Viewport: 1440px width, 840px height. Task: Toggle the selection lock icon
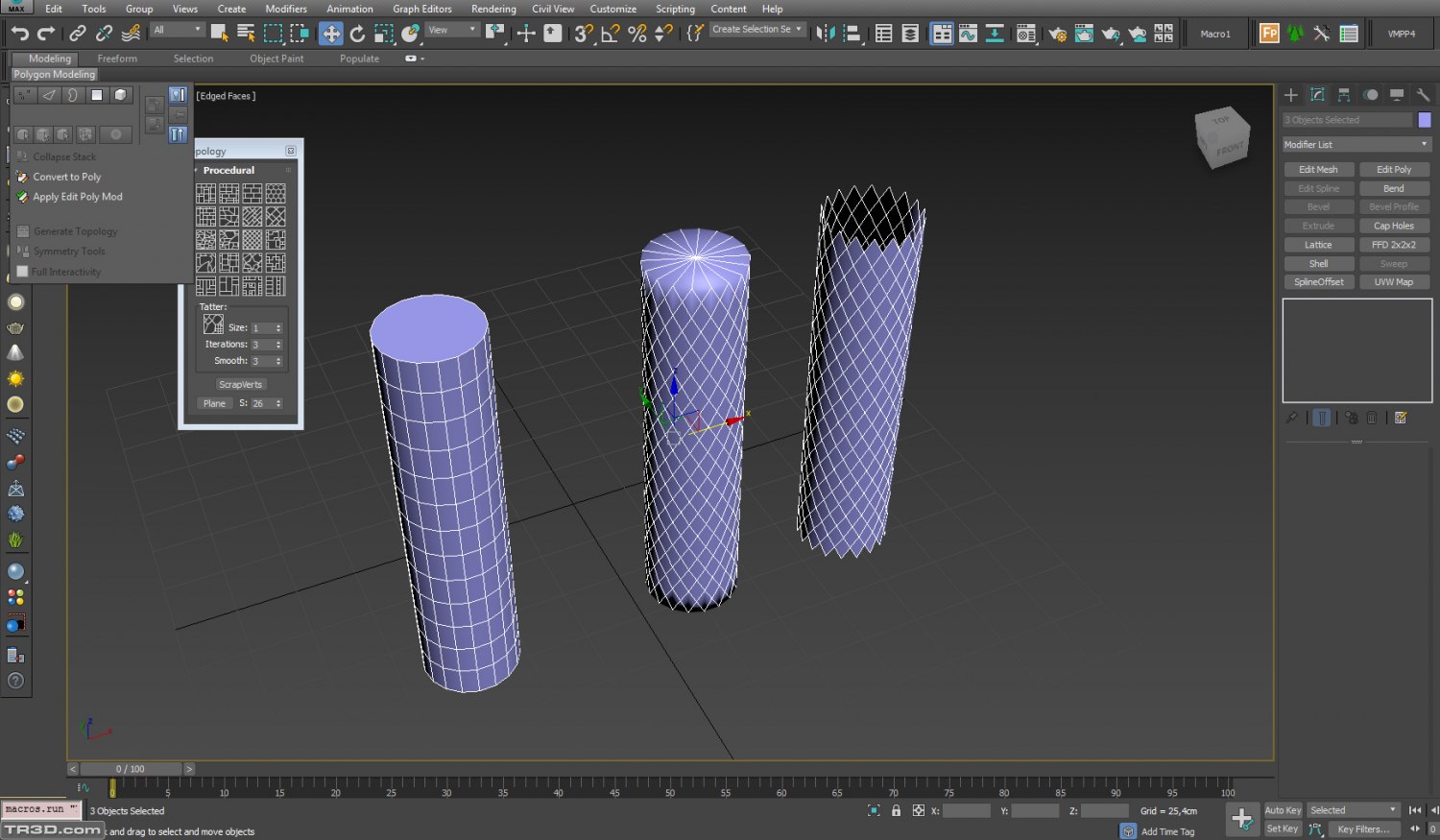point(896,810)
